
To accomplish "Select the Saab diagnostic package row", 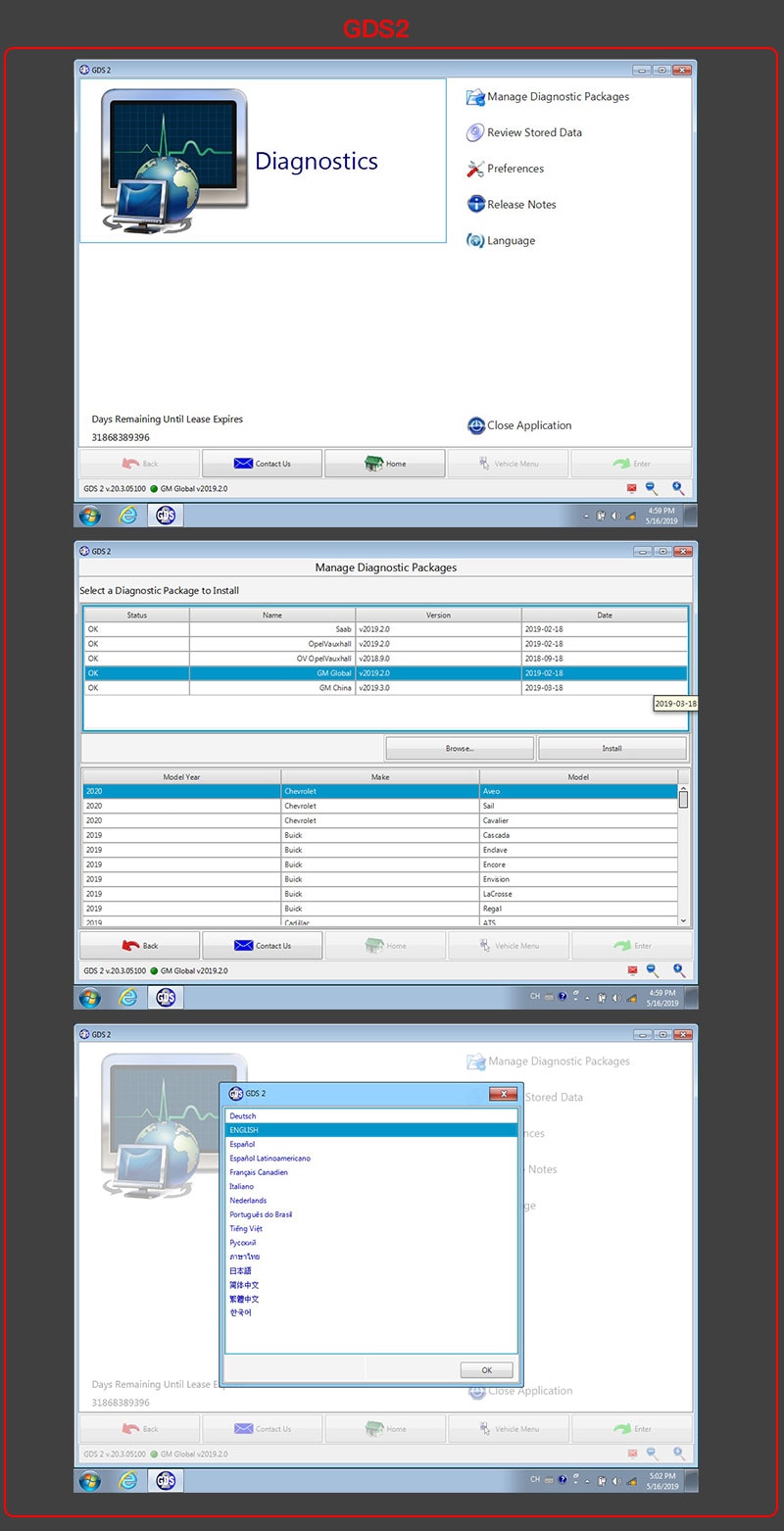I will pos(385,629).
